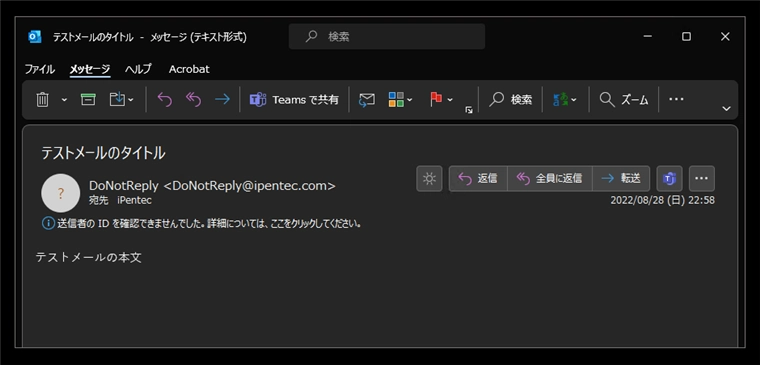Screen dimensions: 760x365
Task: Click the red Follow Up flag icon
Action: [x=436, y=99]
